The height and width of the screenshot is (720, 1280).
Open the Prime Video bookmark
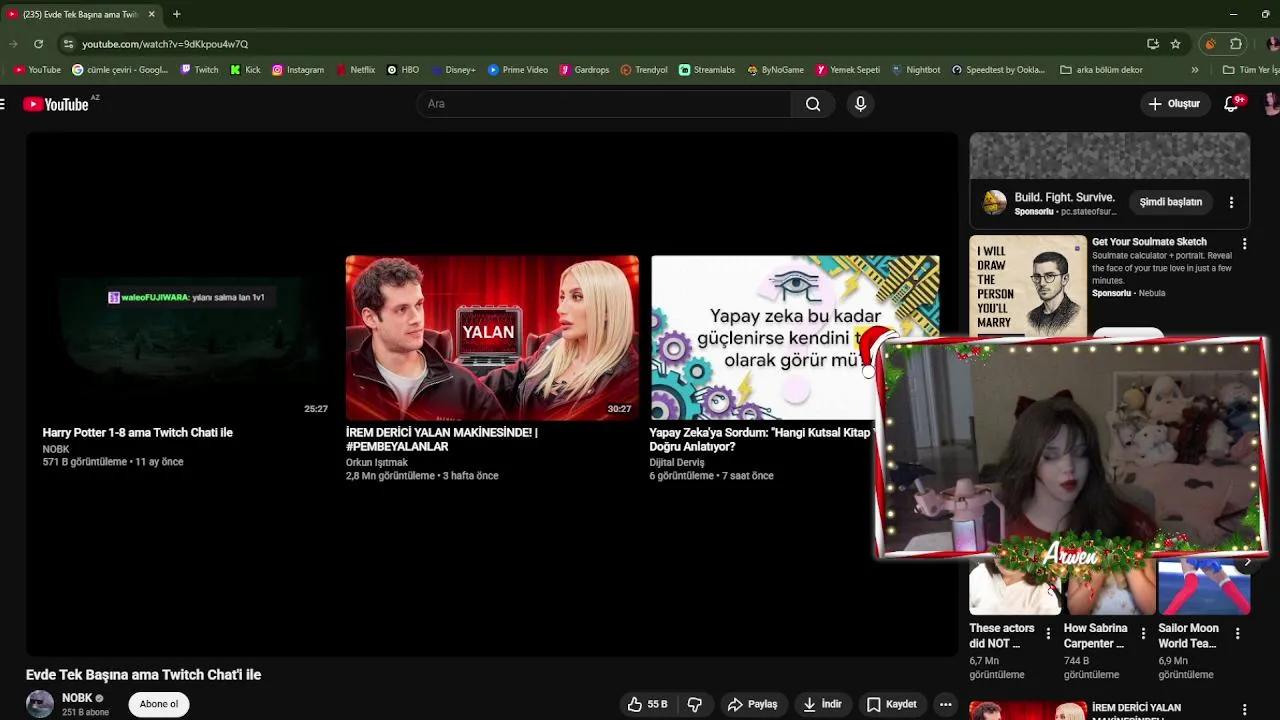[518, 70]
